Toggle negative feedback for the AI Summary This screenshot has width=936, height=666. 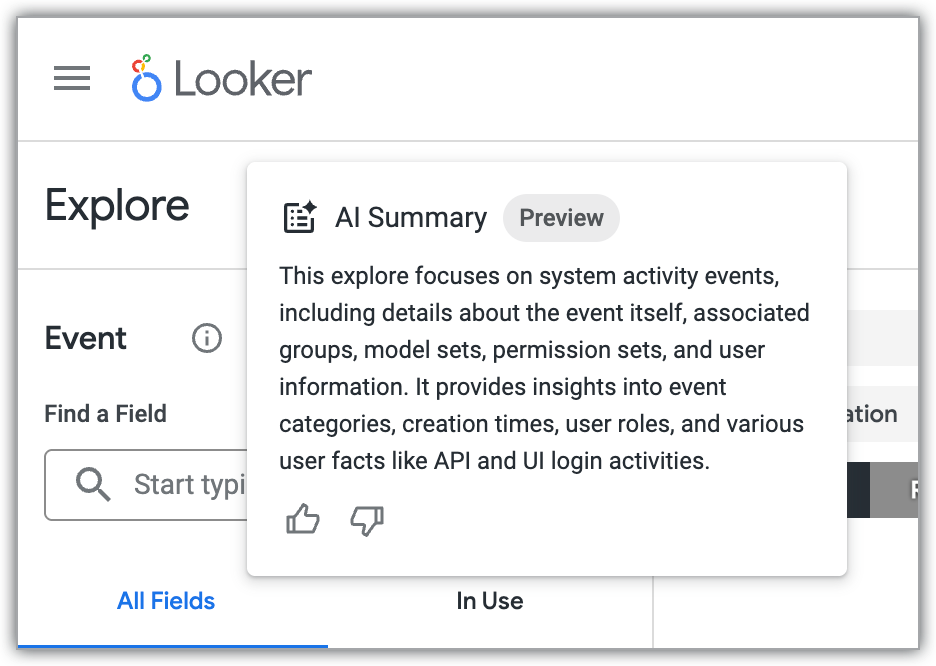pos(367,520)
